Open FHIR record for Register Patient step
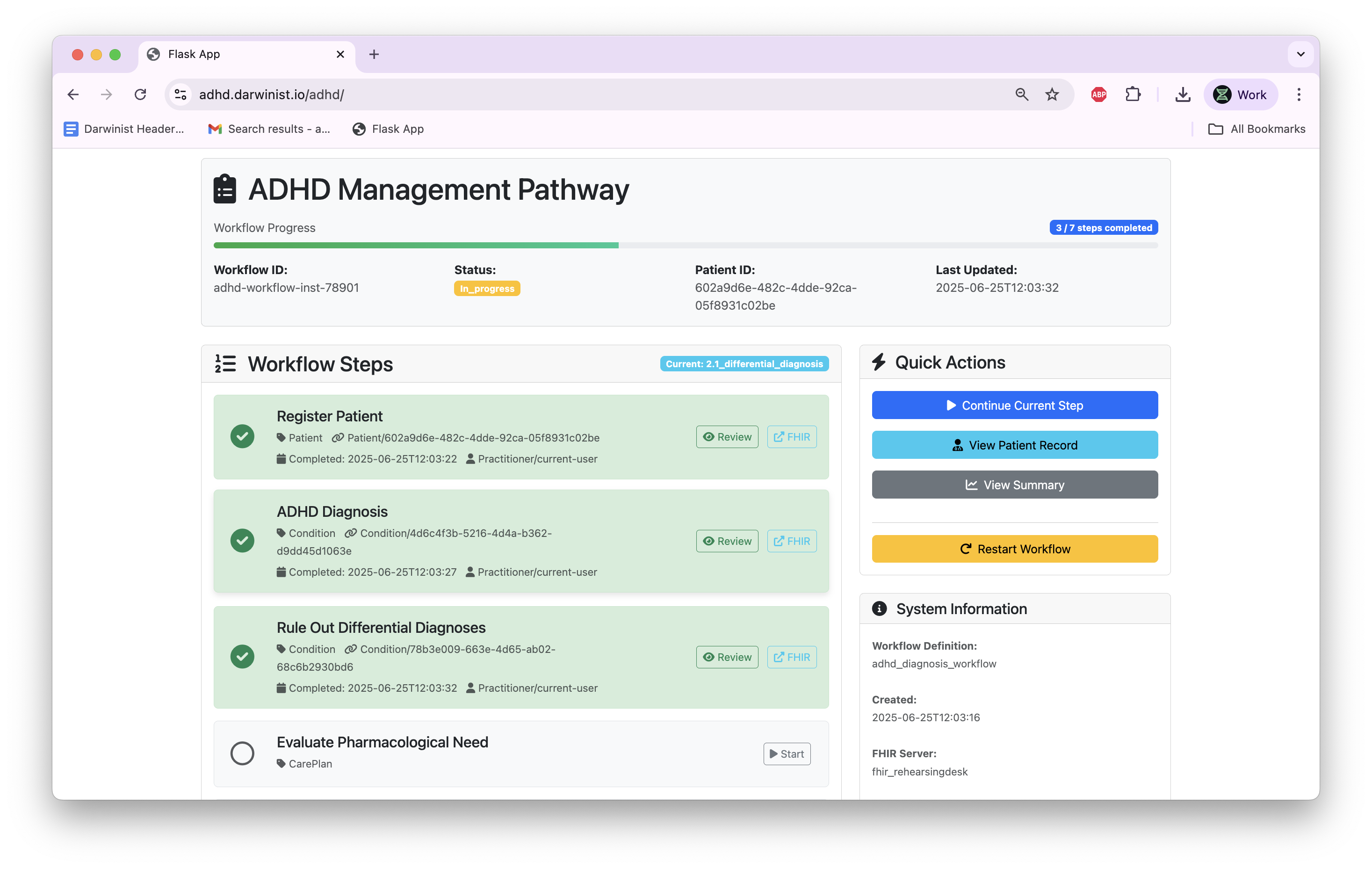This screenshot has width=1372, height=869. (x=791, y=436)
